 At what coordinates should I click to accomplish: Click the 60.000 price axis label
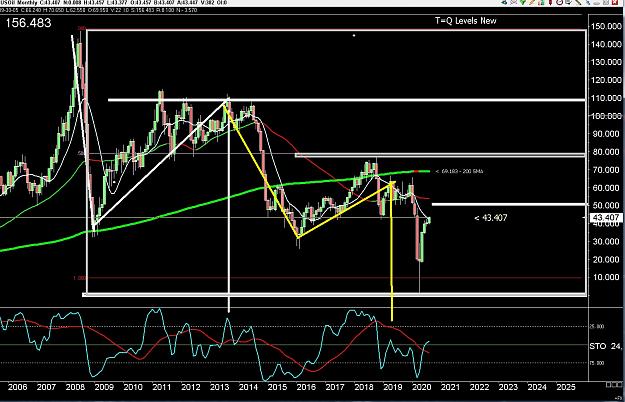[606, 188]
